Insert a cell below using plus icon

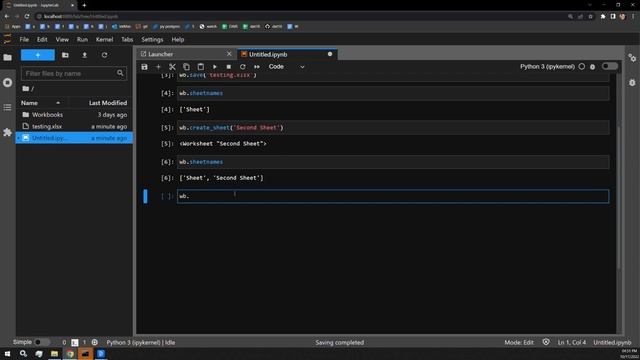tap(158, 67)
